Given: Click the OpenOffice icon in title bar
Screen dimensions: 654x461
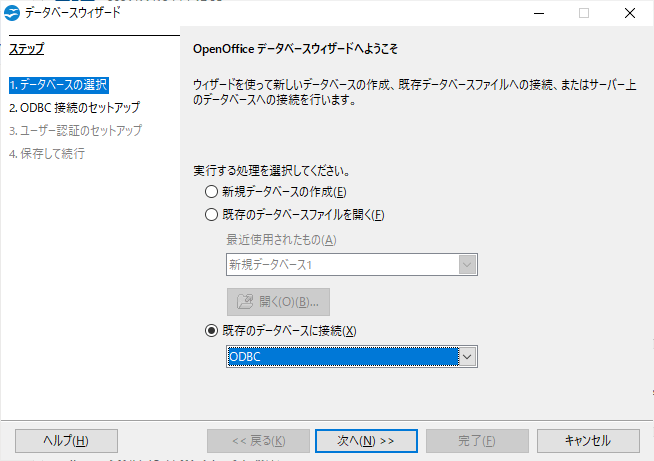Looking at the screenshot, I should 12,13.
